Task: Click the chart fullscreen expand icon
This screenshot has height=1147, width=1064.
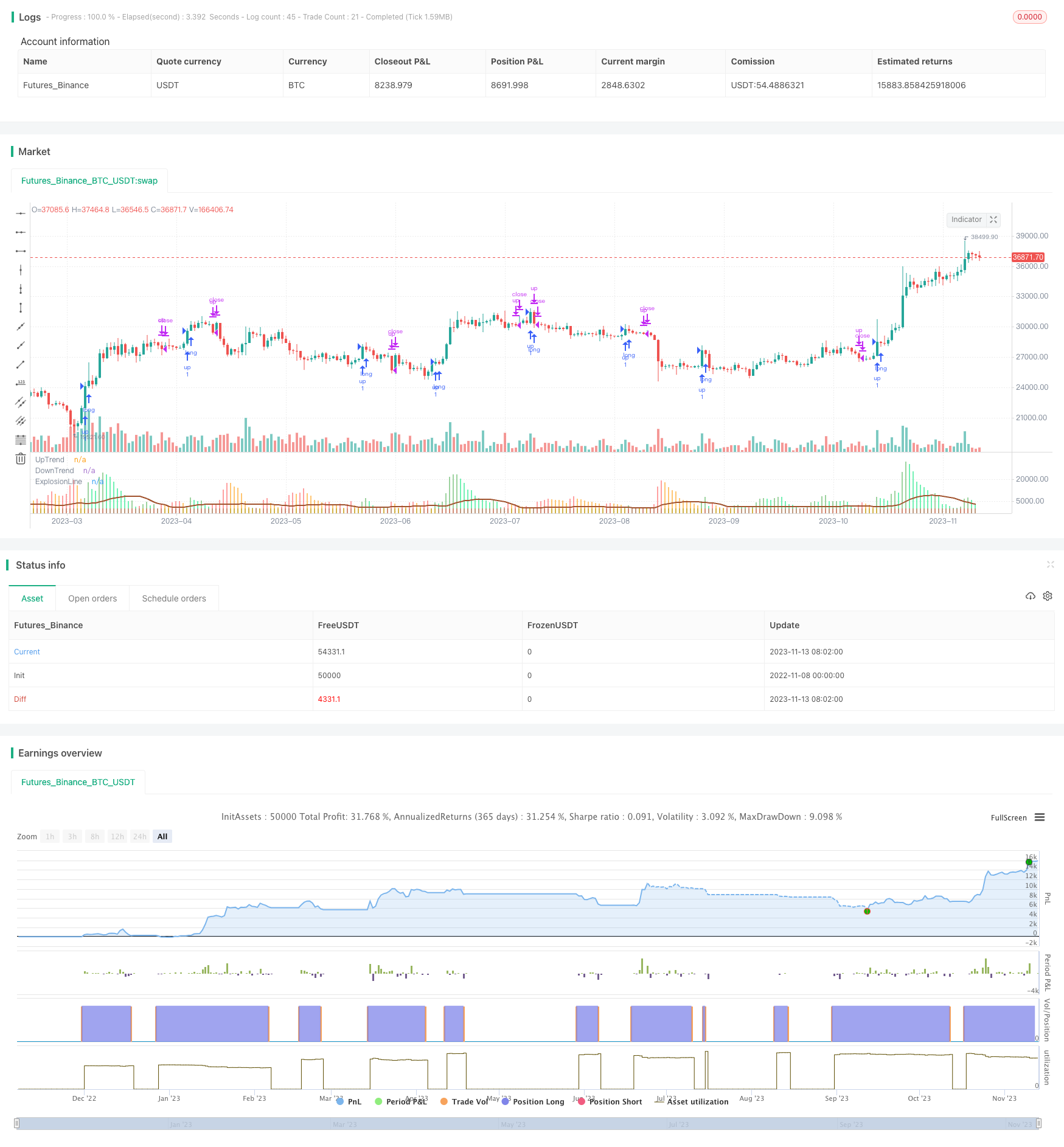Action: pyautogui.click(x=993, y=220)
